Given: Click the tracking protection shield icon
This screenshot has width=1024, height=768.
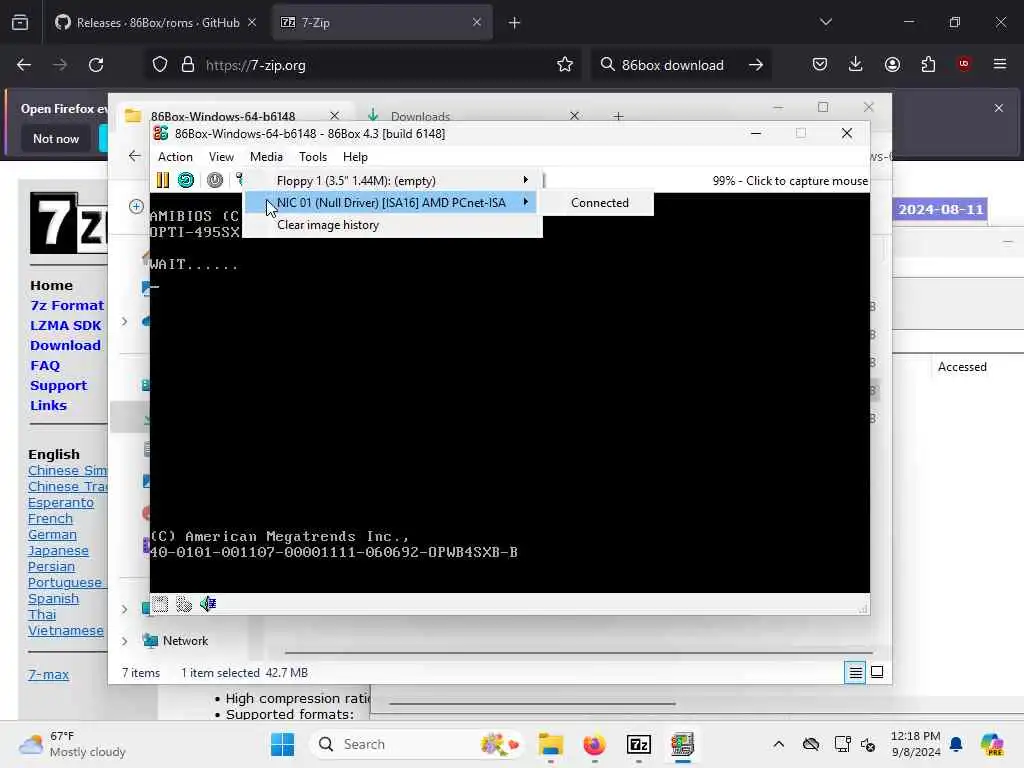Looking at the screenshot, I should 160,65.
